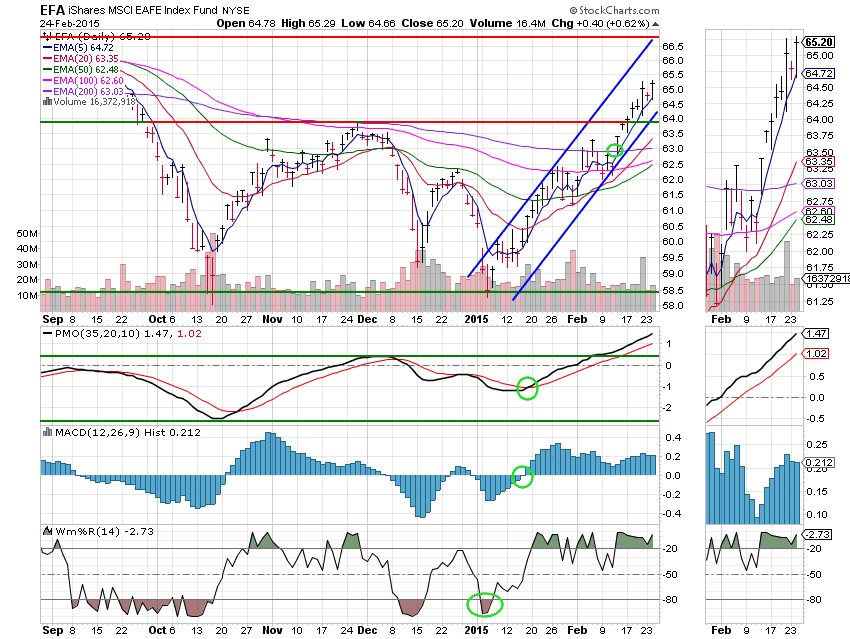This screenshot has height=639, width=850.
Task: Open the StockCharts.com watermark link
Action: point(614,10)
